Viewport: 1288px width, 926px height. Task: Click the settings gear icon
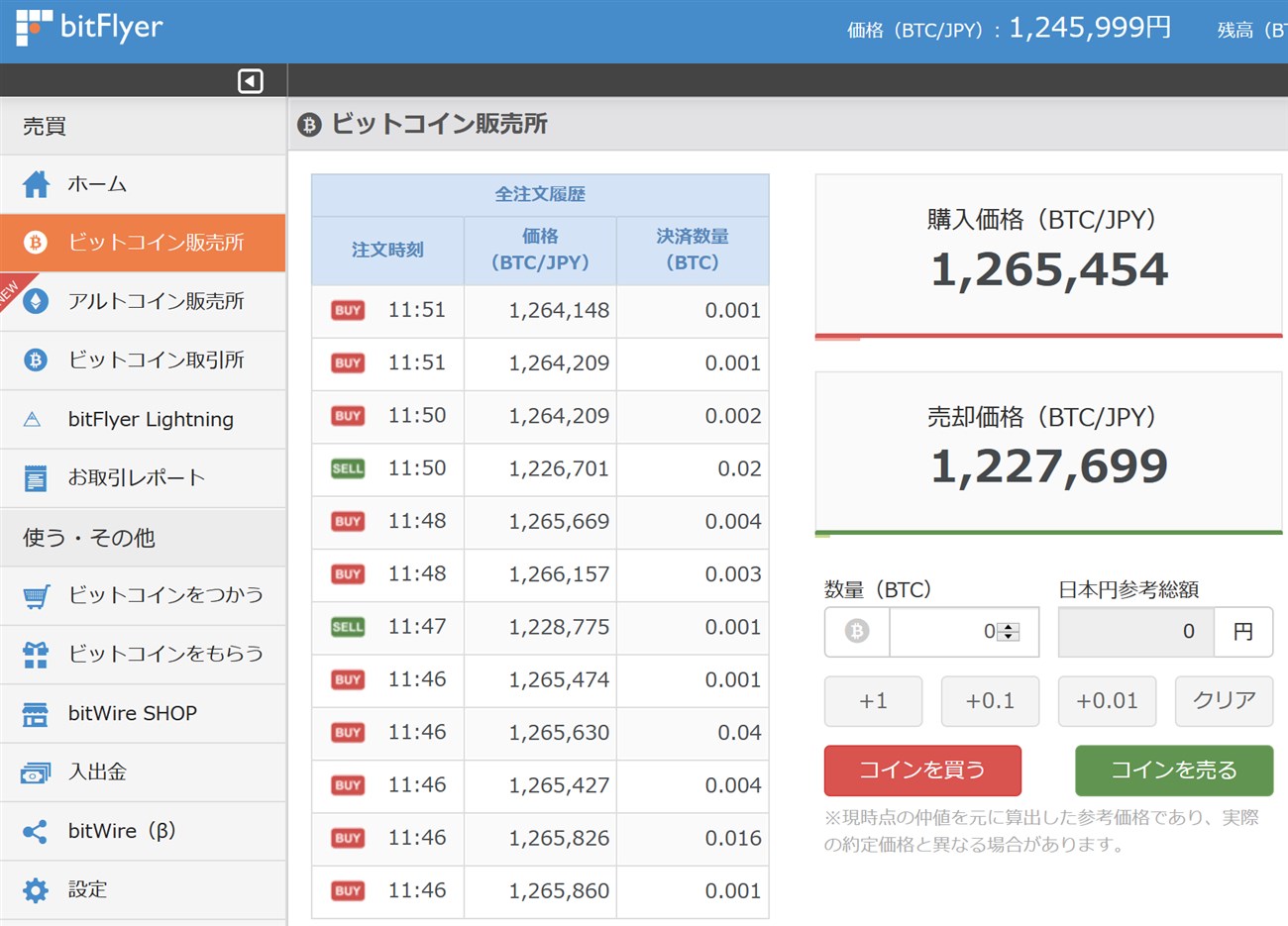pyautogui.click(x=36, y=890)
